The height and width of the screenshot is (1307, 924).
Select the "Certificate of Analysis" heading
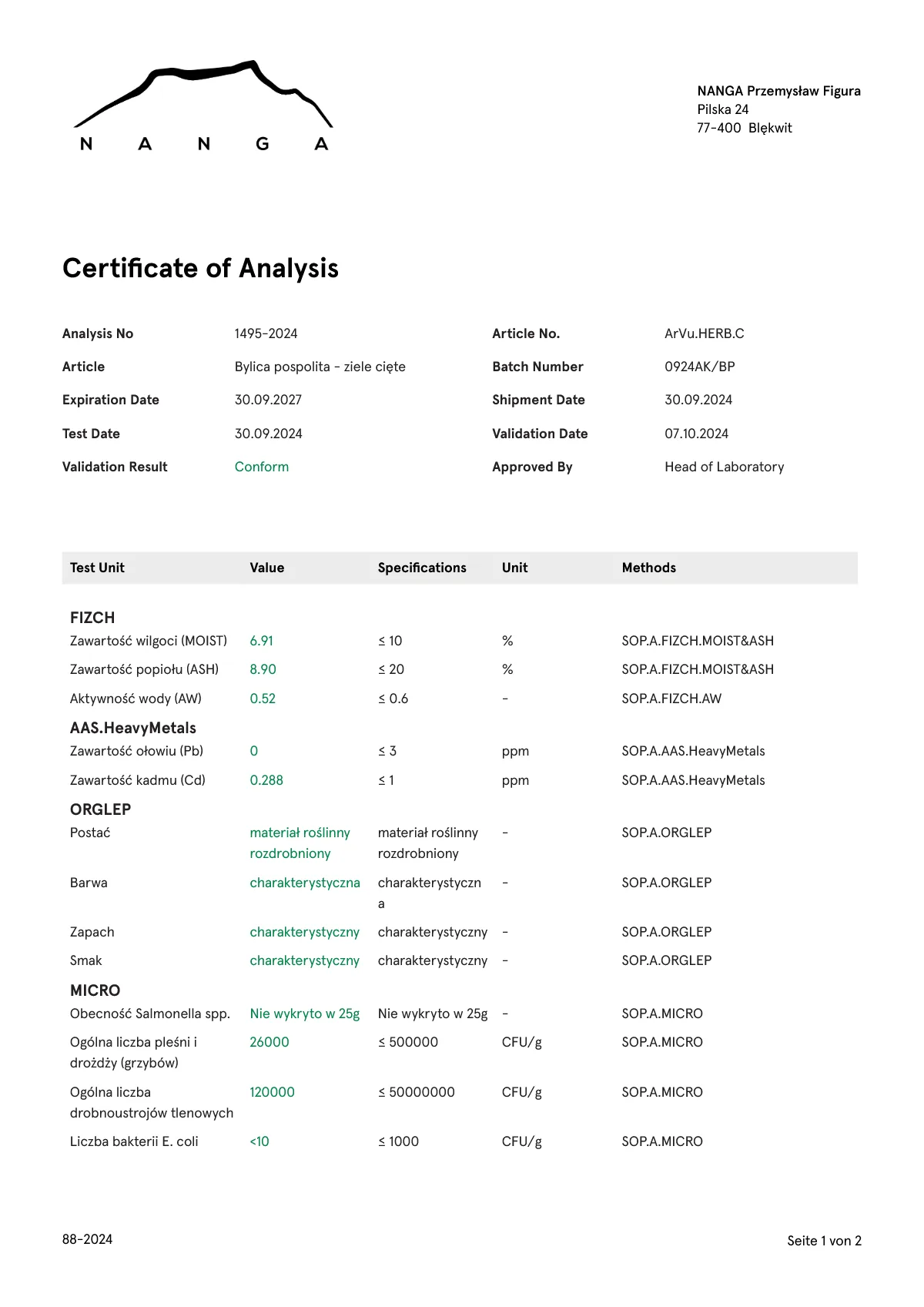point(200,268)
